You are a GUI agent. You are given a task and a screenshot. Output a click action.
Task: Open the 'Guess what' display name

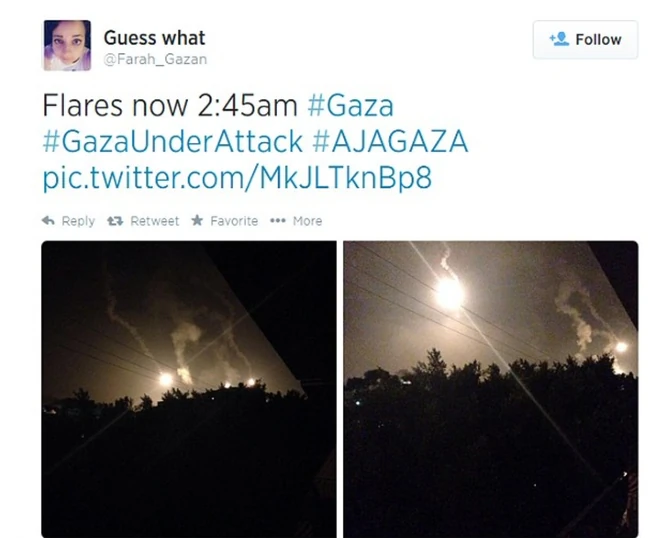coord(154,38)
